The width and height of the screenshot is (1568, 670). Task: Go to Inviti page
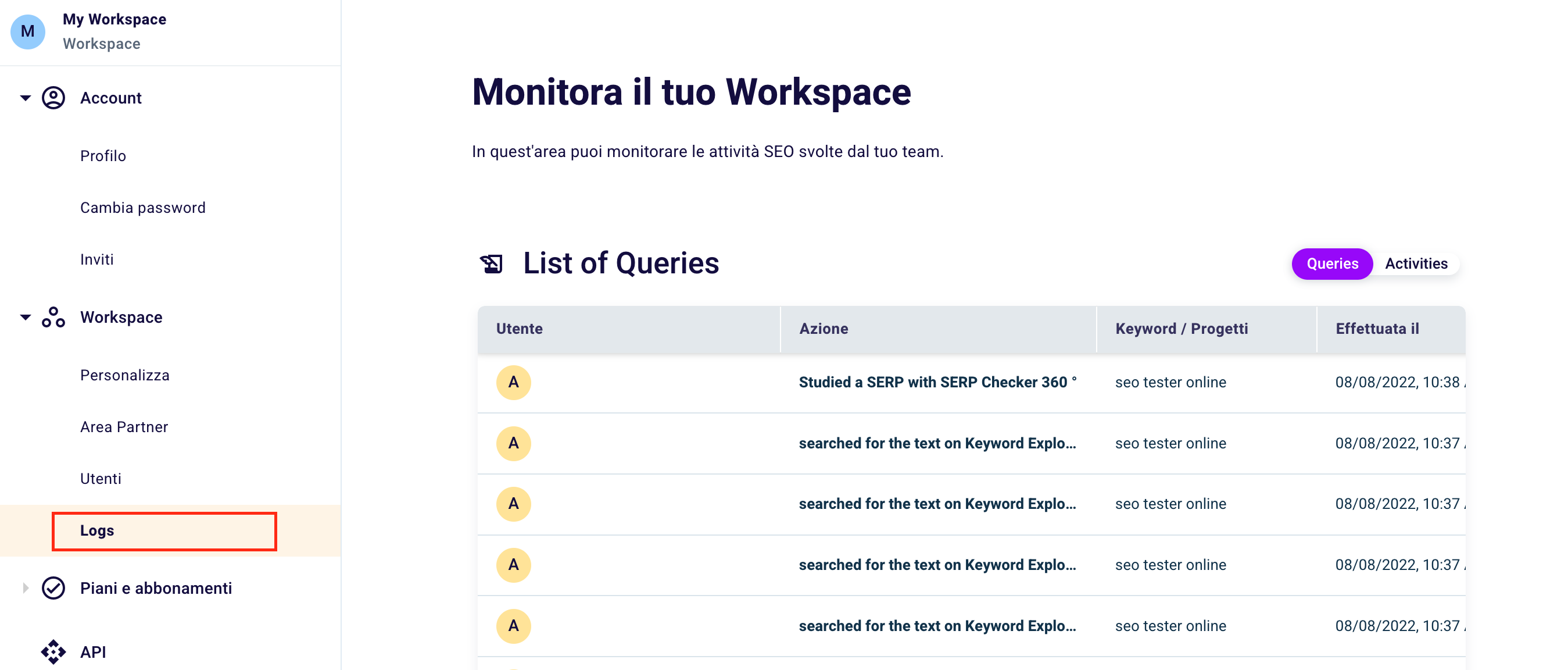[x=98, y=259]
